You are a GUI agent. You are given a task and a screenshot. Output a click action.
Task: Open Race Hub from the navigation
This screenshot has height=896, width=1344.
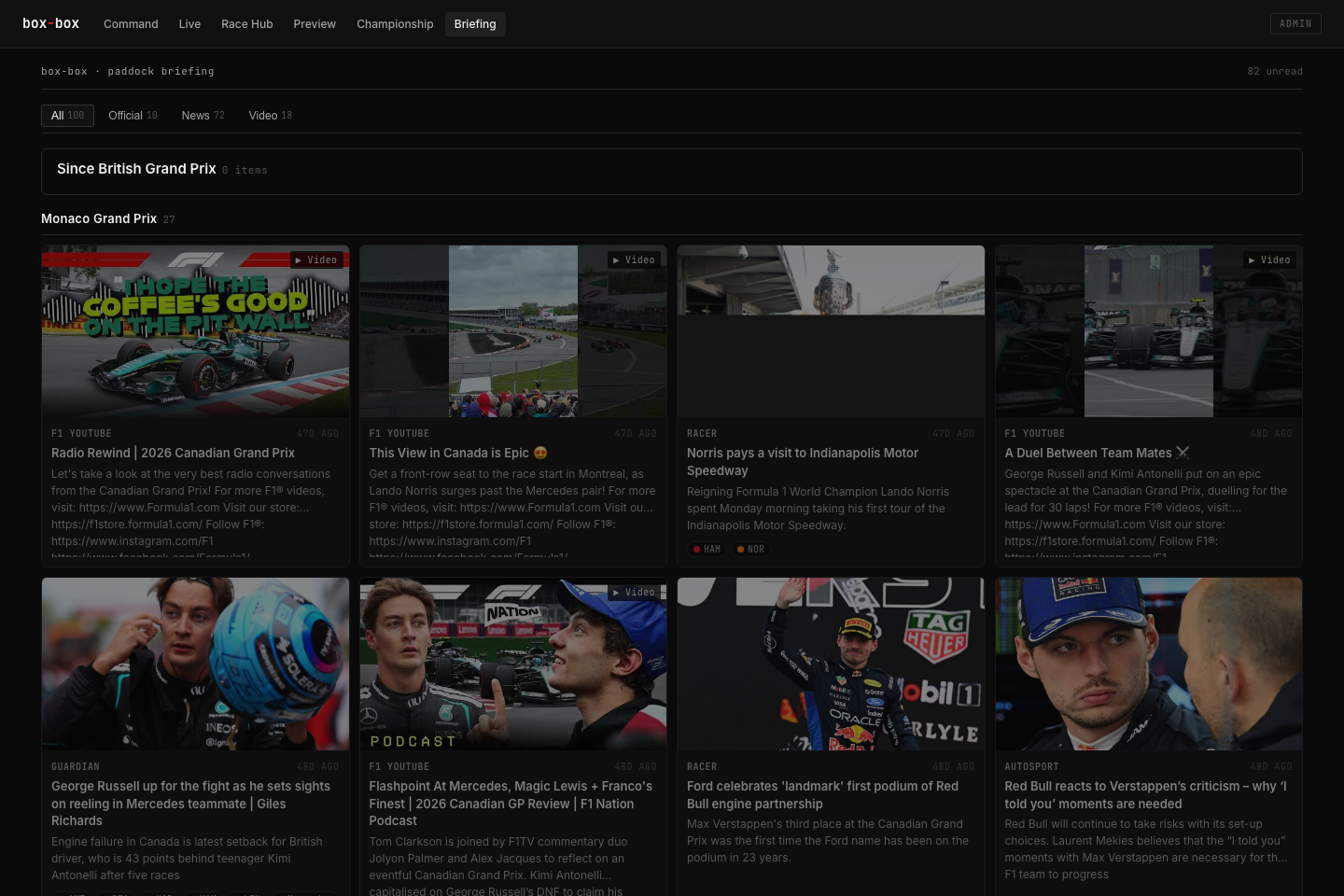click(x=247, y=24)
